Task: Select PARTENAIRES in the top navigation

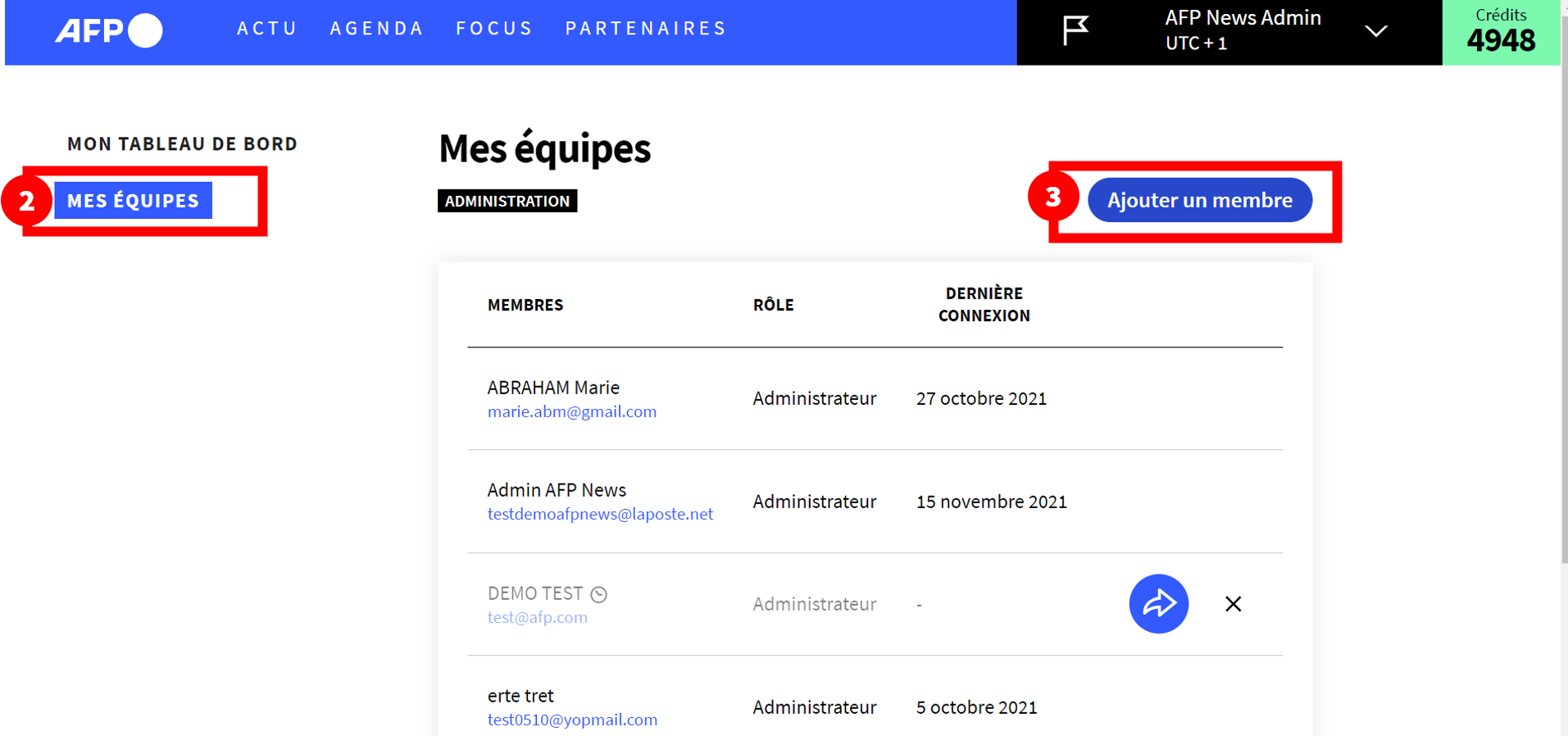Action: [x=646, y=29]
